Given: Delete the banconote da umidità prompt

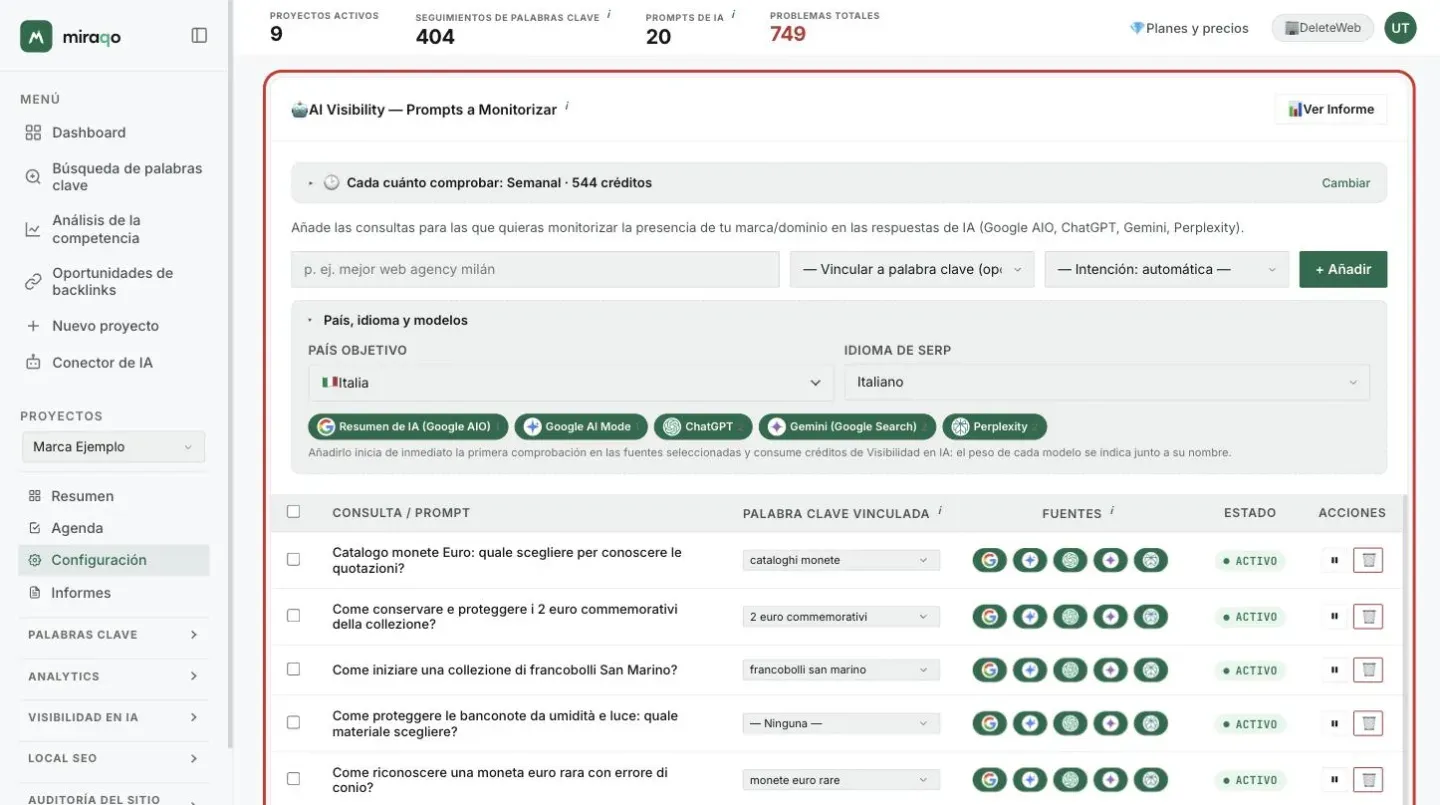Looking at the screenshot, I should tap(1368, 723).
